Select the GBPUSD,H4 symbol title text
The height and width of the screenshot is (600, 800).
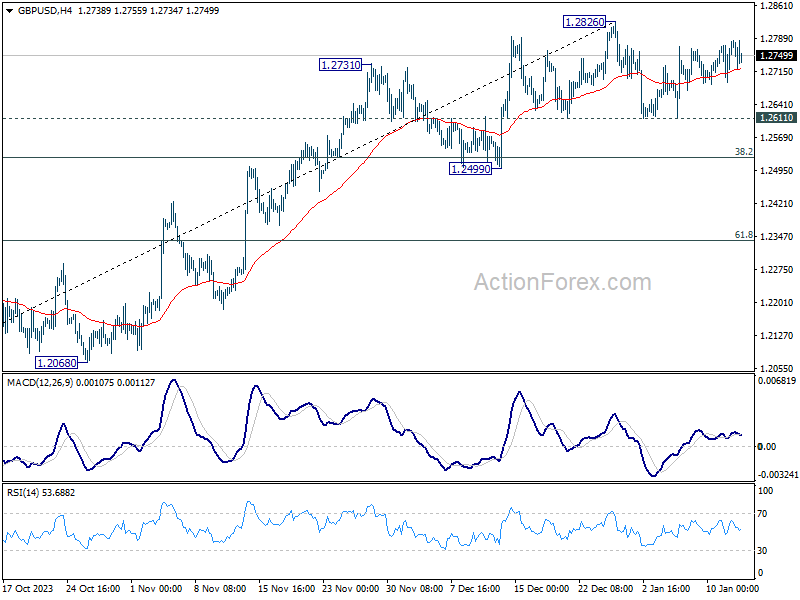point(45,11)
